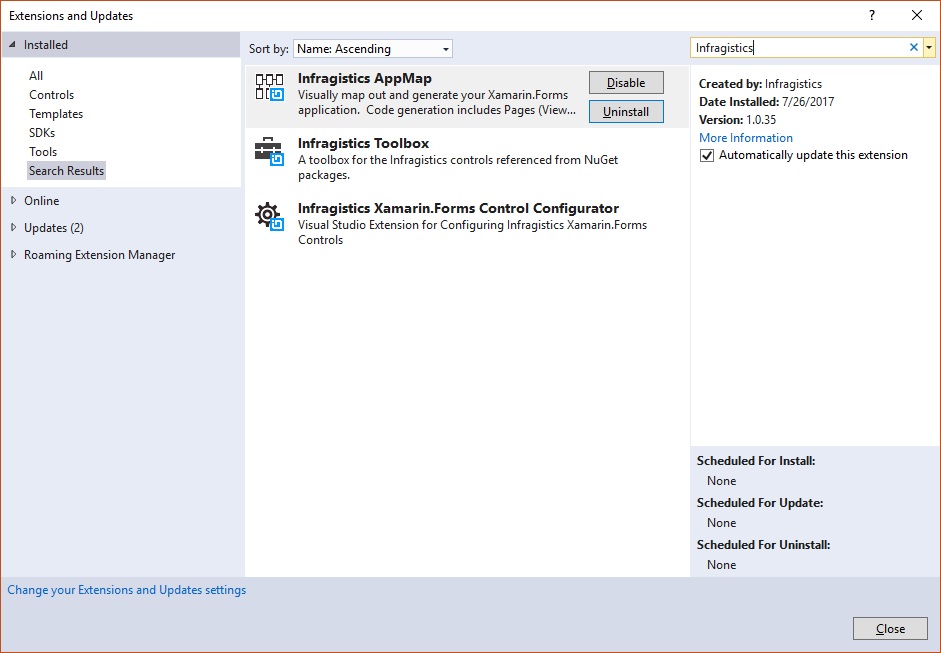Viewport: 941px width, 653px height.
Task: Open the More Information link
Action: (745, 138)
